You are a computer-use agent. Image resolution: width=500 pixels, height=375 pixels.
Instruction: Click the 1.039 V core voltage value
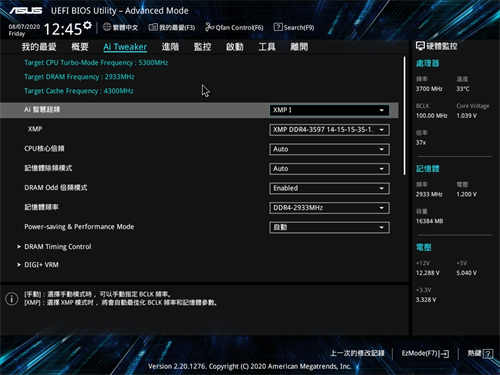467,116
